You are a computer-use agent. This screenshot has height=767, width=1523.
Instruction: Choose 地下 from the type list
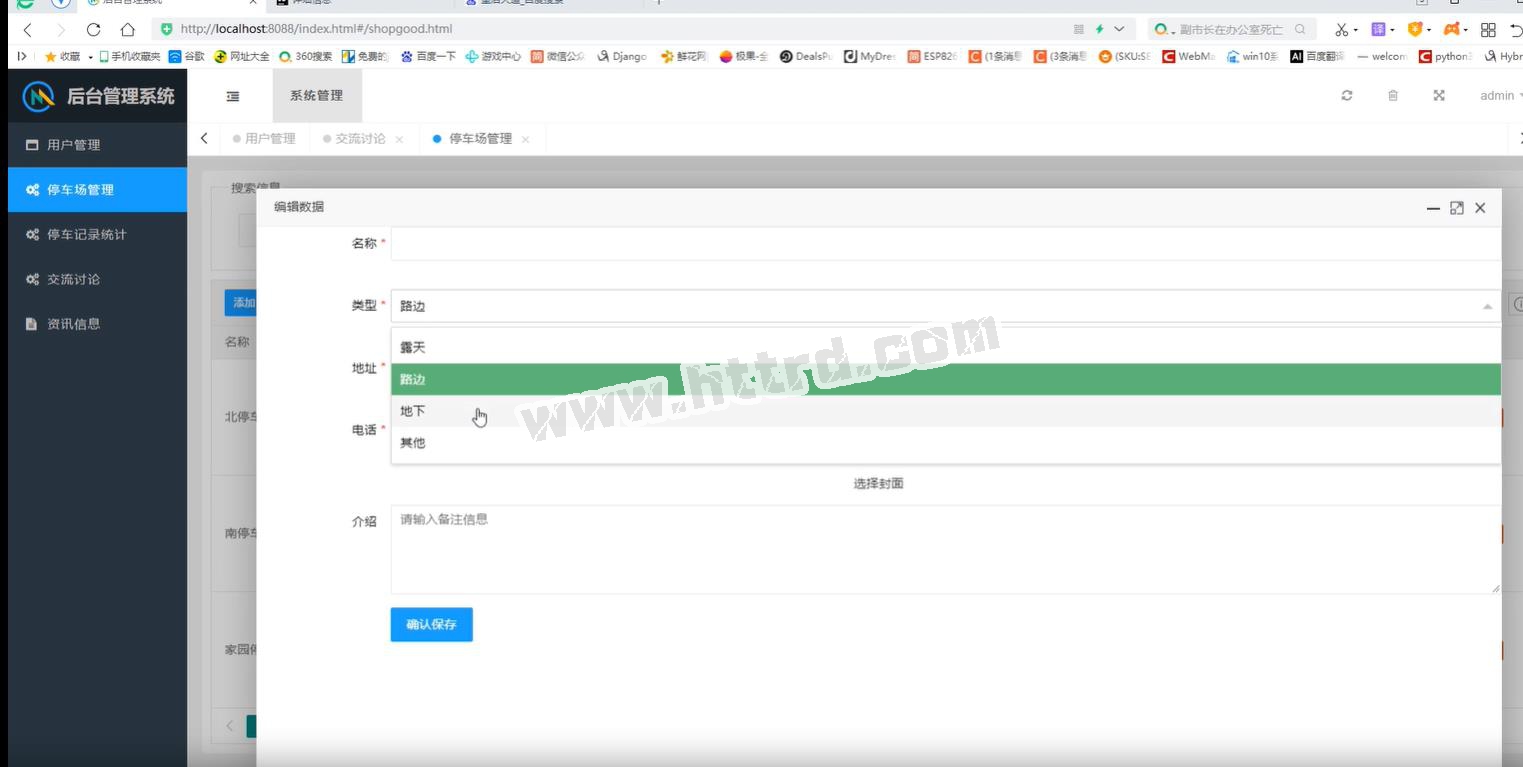pyautogui.click(x=945, y=411)
